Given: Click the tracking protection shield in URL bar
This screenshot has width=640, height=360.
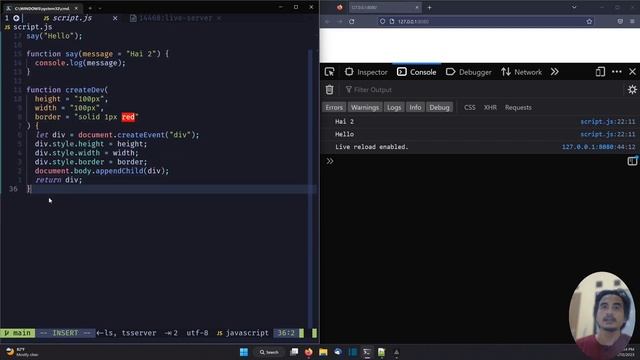Looking at the screenshot, I should (x=382, y=21).
